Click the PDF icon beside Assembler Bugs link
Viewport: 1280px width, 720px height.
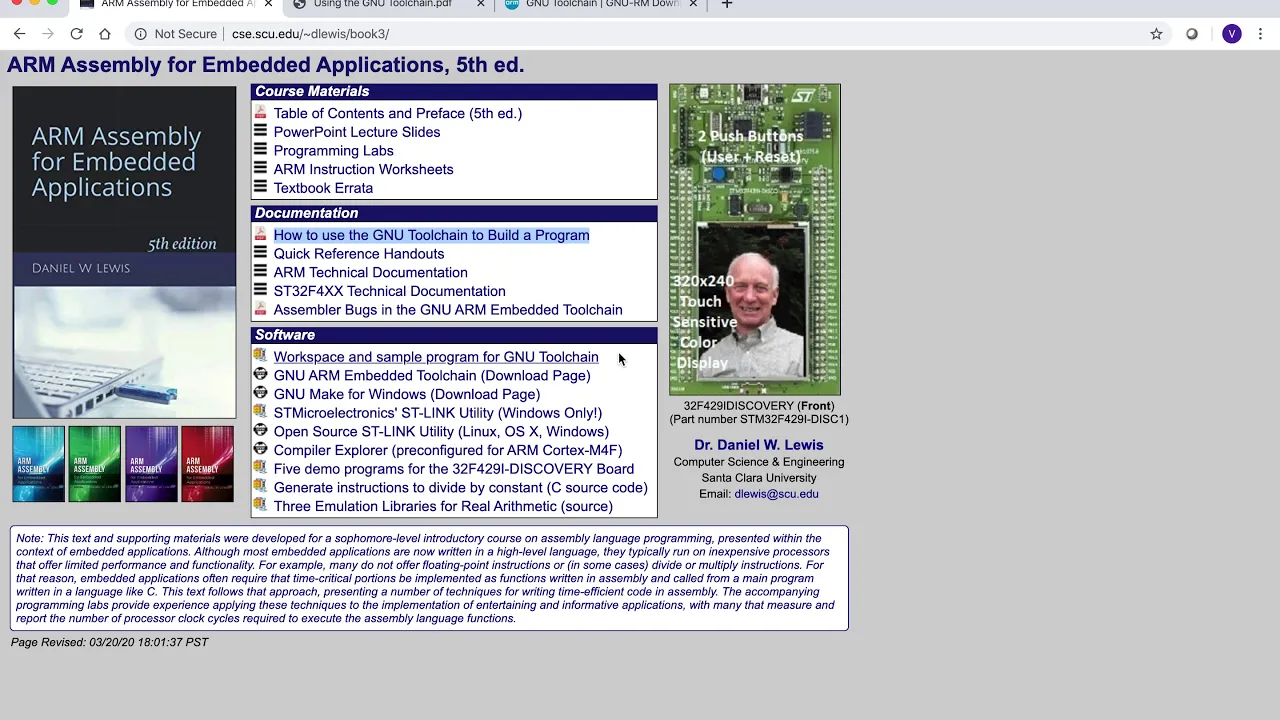tap(260, 309)
